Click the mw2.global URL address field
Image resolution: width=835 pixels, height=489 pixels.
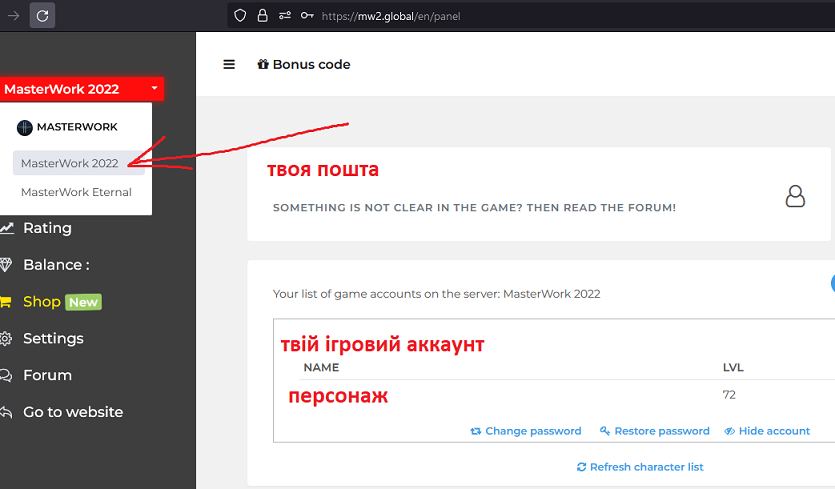(x=391, y=17)
